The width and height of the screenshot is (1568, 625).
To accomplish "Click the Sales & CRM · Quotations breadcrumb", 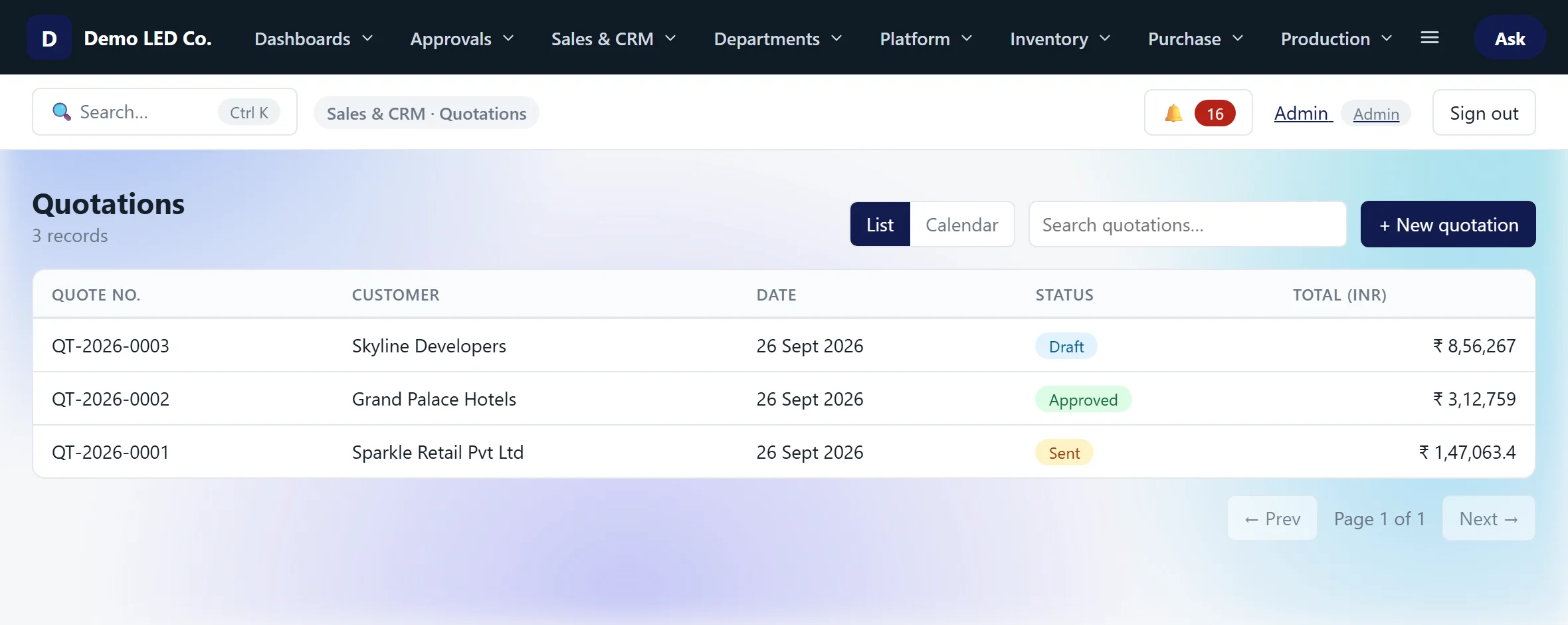I will tap(427, 113).
